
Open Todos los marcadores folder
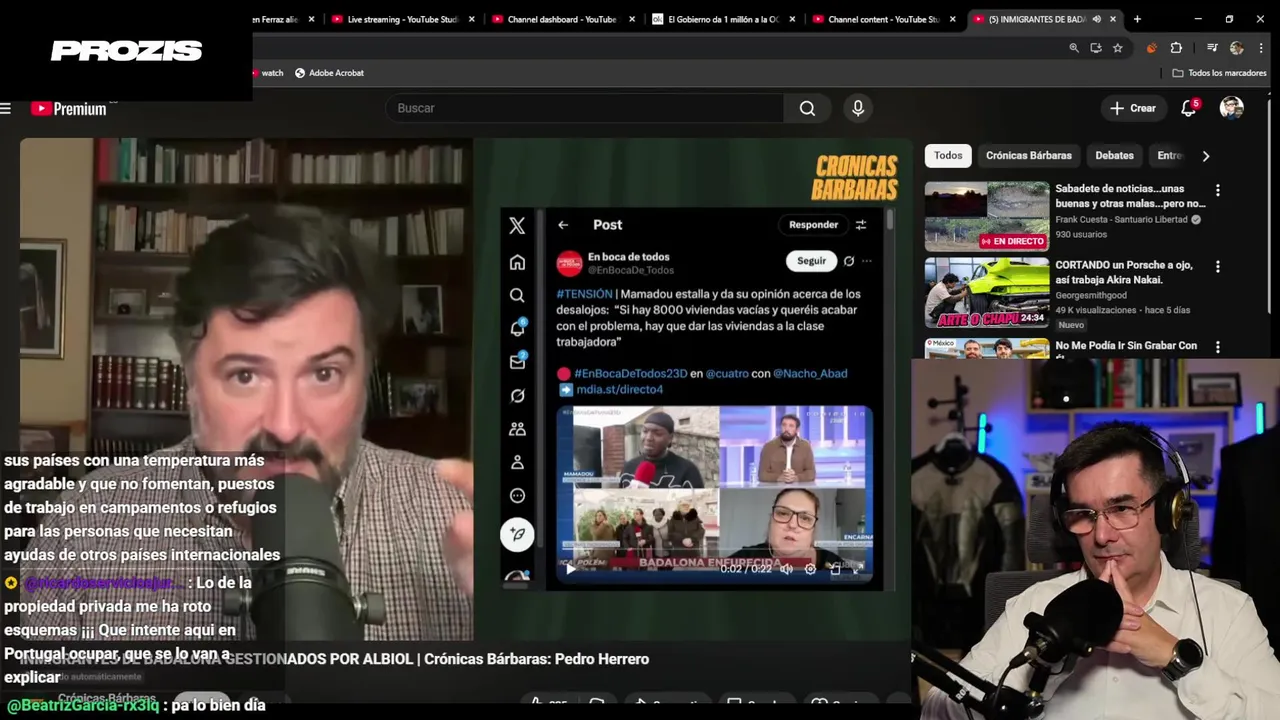[x=1219, y=73]
